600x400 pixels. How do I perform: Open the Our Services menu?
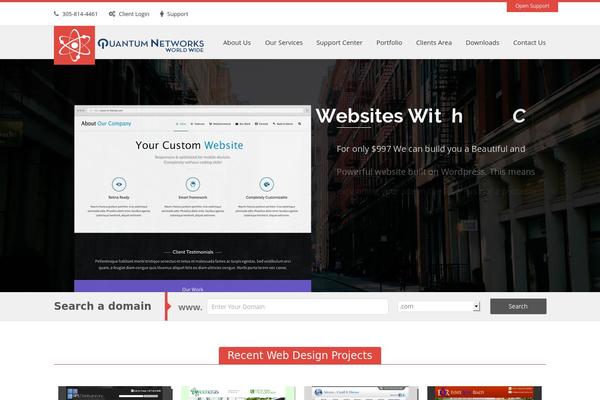[284, 42]
